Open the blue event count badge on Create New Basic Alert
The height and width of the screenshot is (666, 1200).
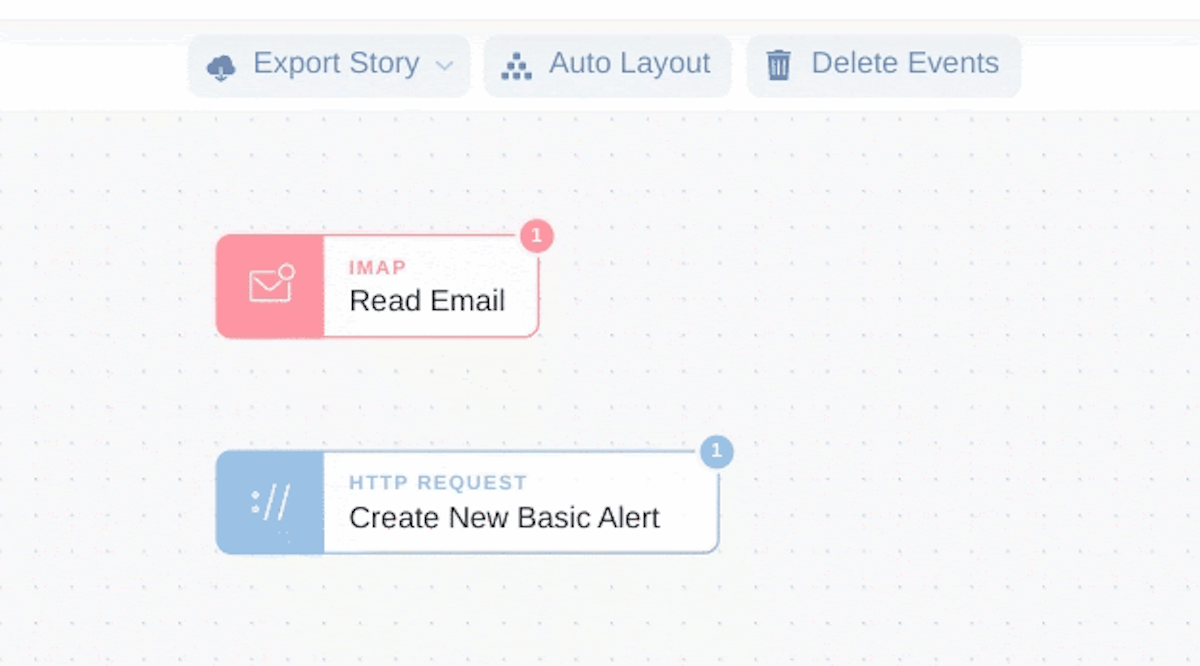pos(717,451)
